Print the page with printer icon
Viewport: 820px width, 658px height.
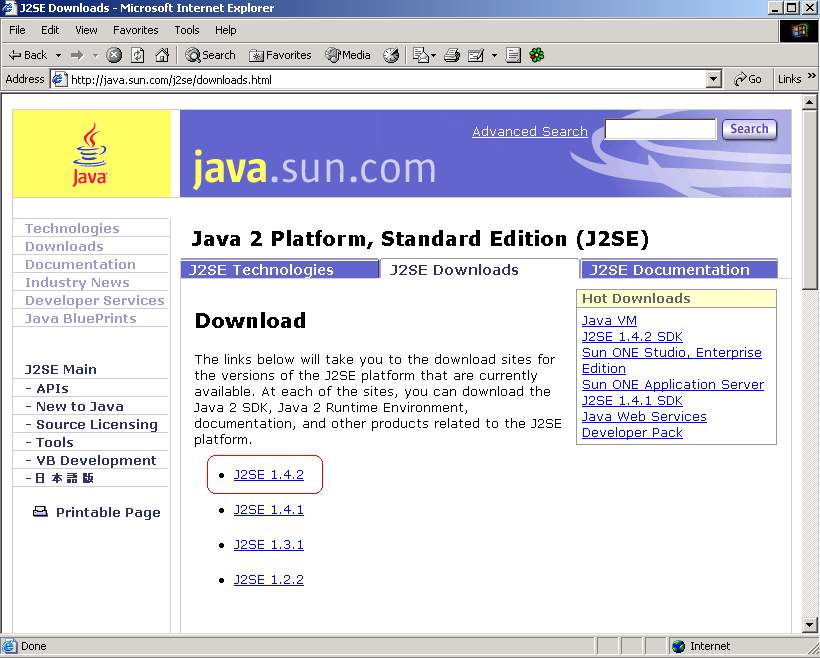[x=451, y=55]
